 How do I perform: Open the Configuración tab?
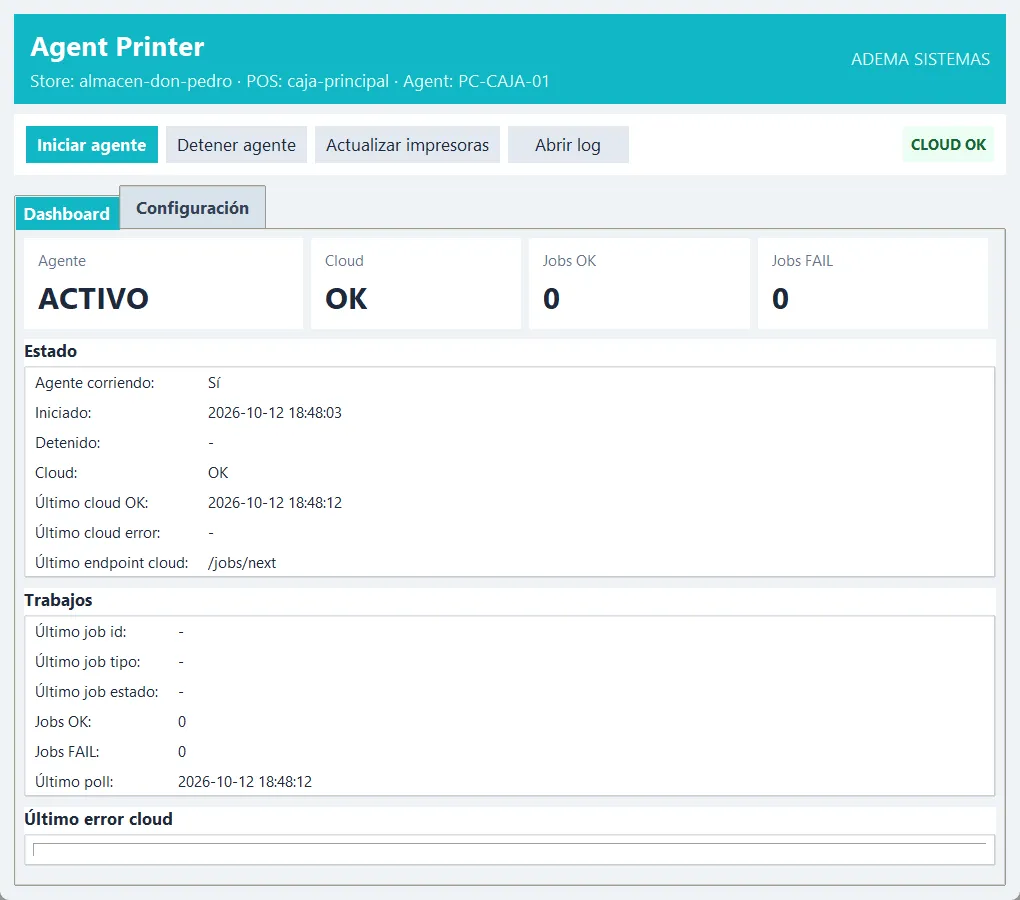click(x=193, y=207)
